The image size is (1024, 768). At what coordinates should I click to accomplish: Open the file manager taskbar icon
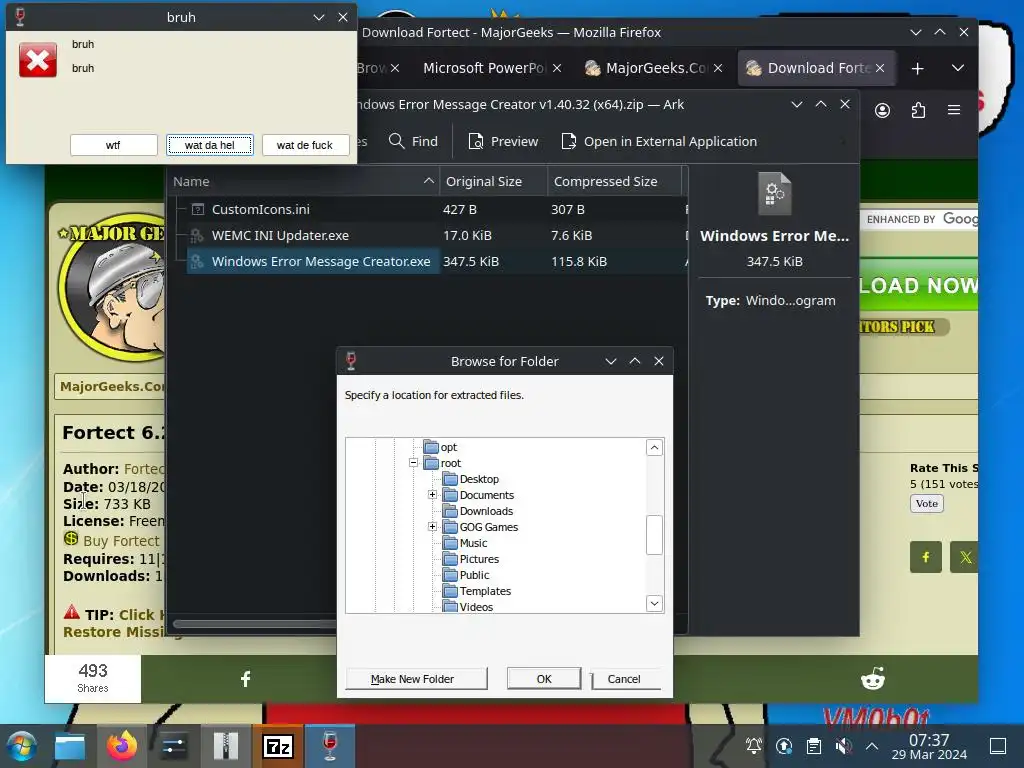(x=69, y=746)
